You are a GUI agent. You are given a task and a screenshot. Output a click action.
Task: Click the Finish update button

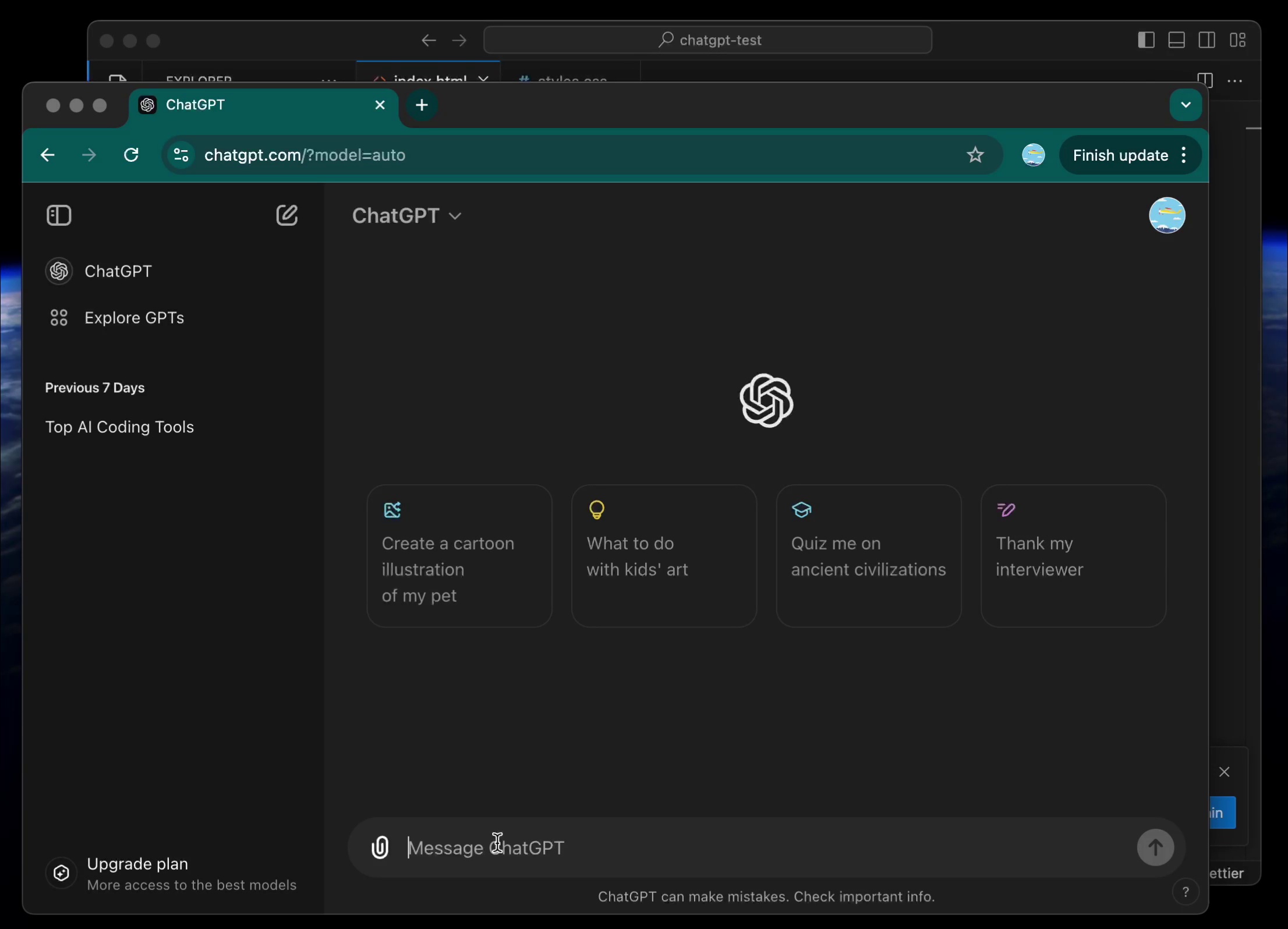pos(1120,155)
